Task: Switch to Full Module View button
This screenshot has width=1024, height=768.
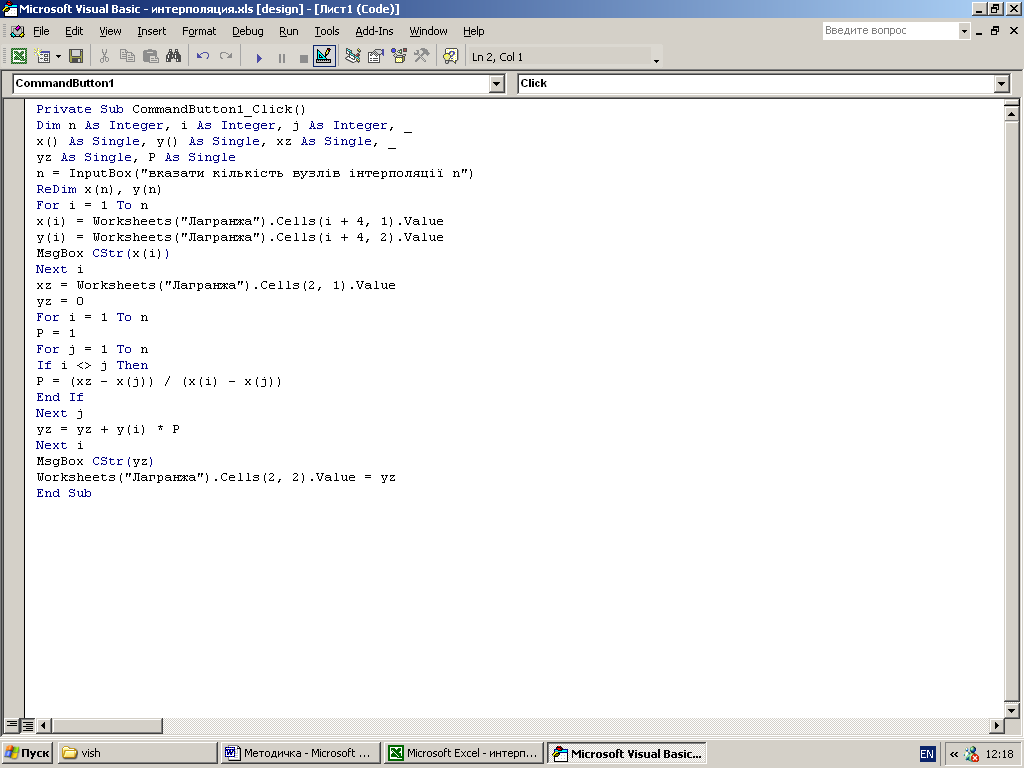Action: [27, 725]
